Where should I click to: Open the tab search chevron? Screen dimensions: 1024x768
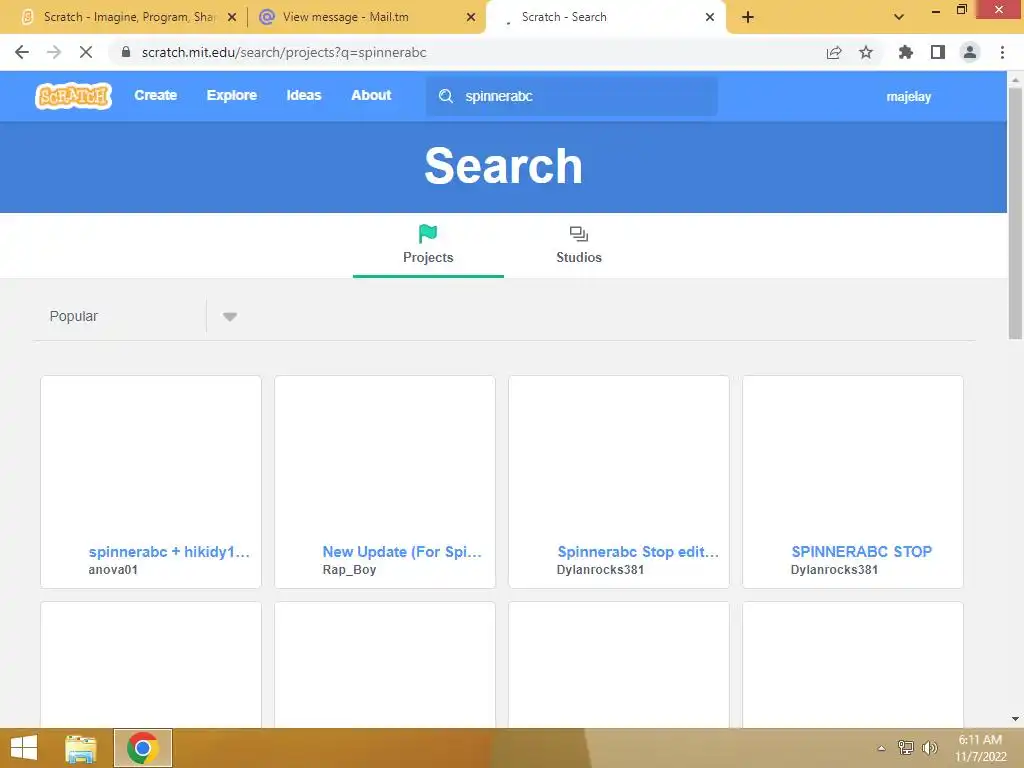pos(899,17)
